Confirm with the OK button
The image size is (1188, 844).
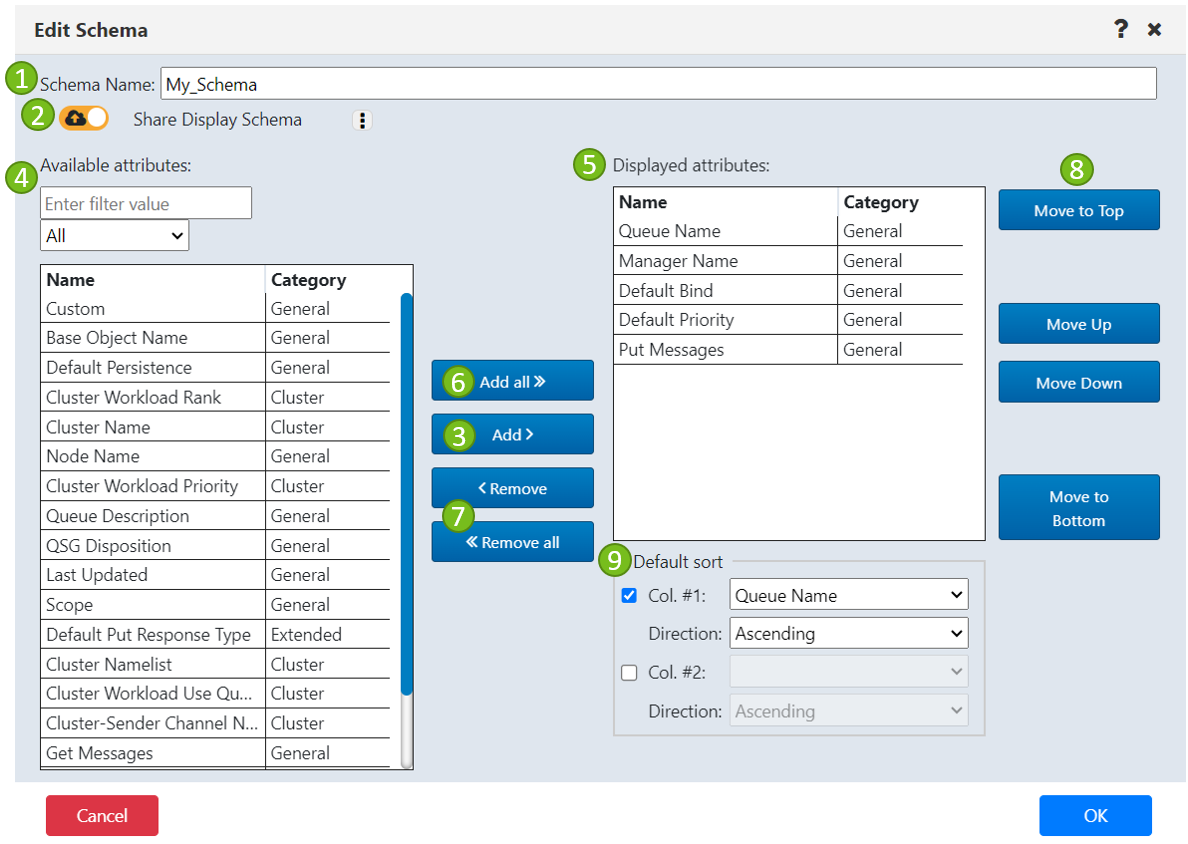pyautogui.click(x=1096, y=815)
